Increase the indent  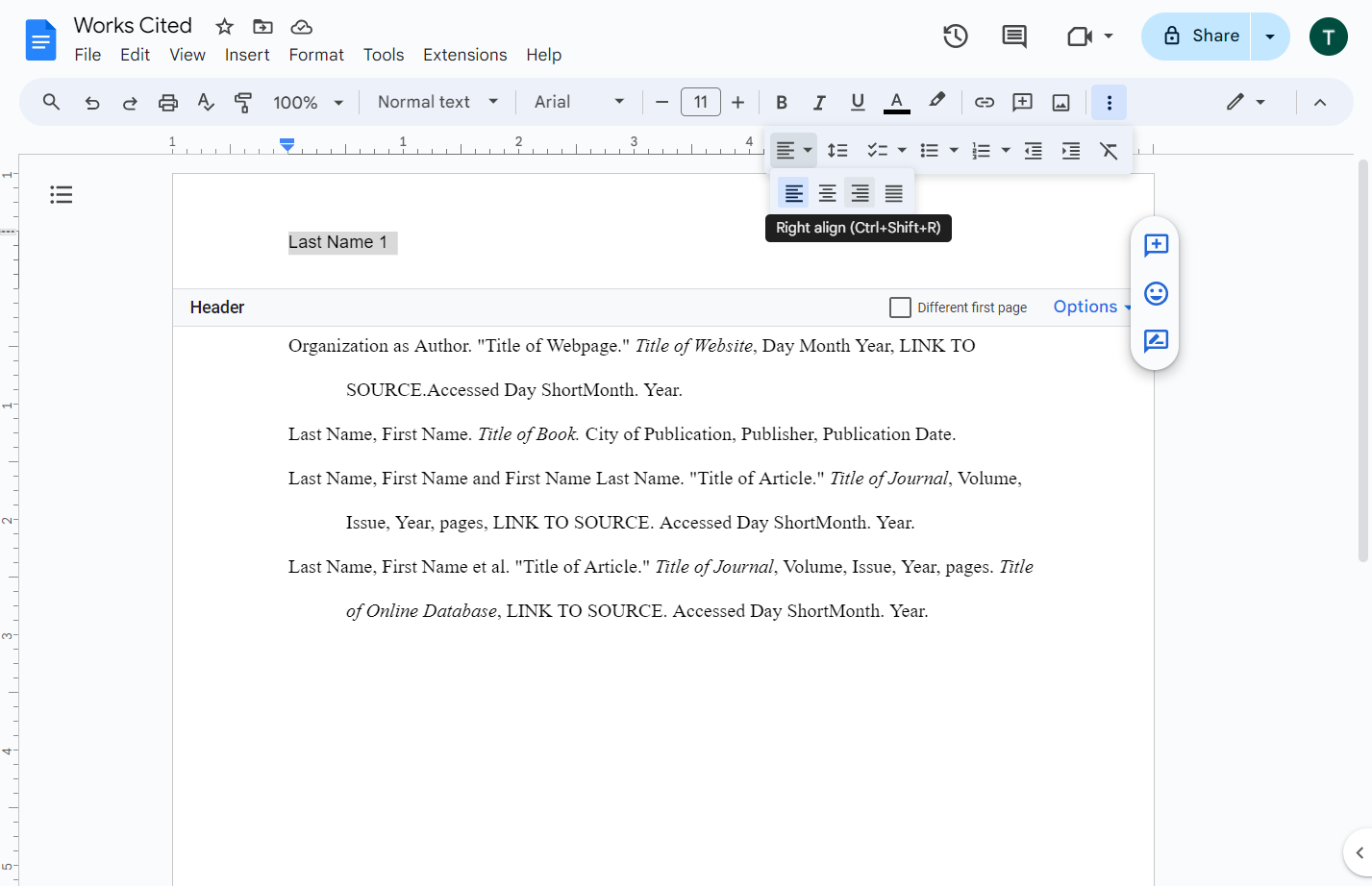1071,151
